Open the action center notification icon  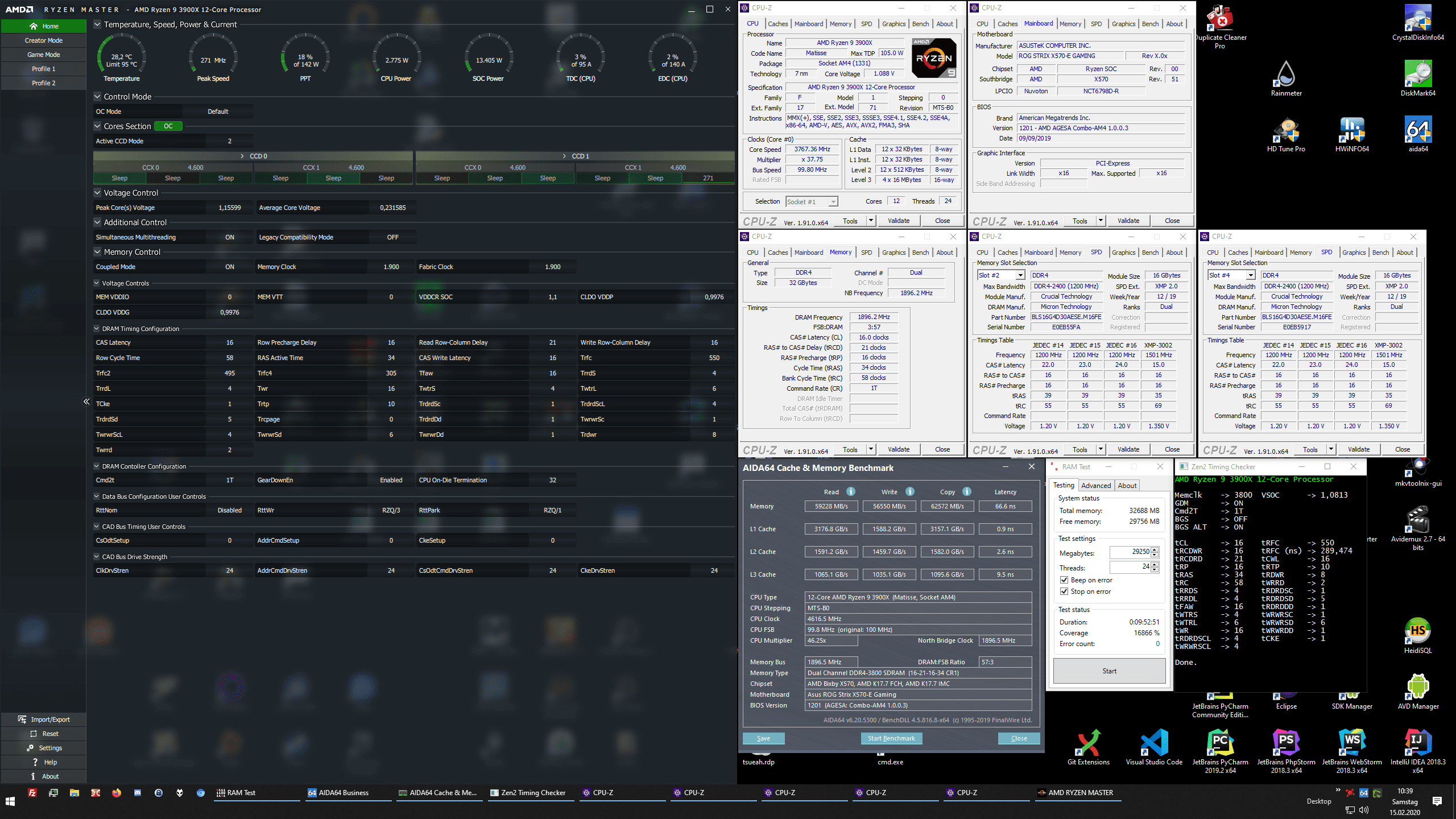tap(1437, 801)
